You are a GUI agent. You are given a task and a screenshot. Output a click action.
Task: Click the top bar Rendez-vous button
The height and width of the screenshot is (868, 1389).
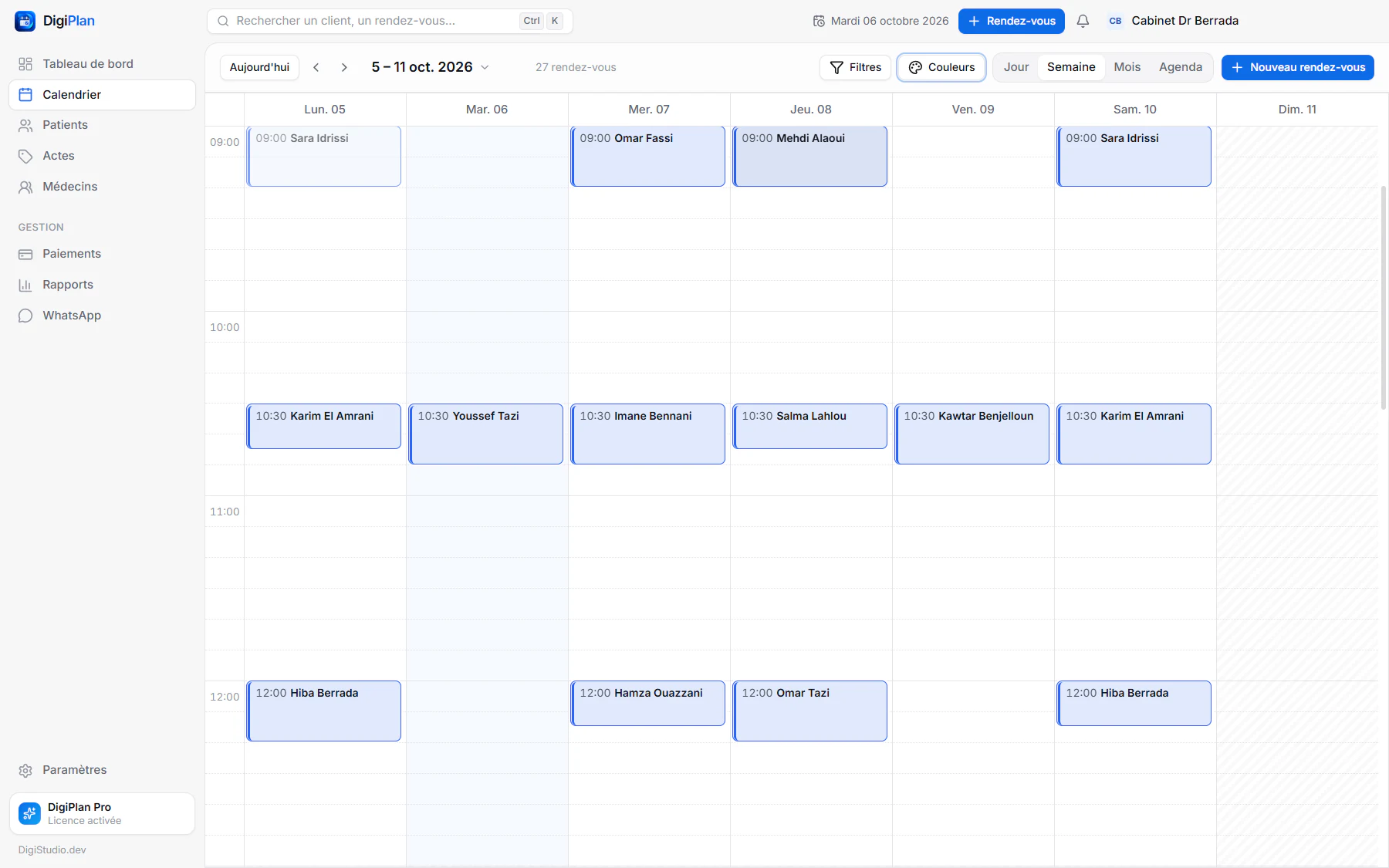pyautogui.click(x=1011, y=21)
